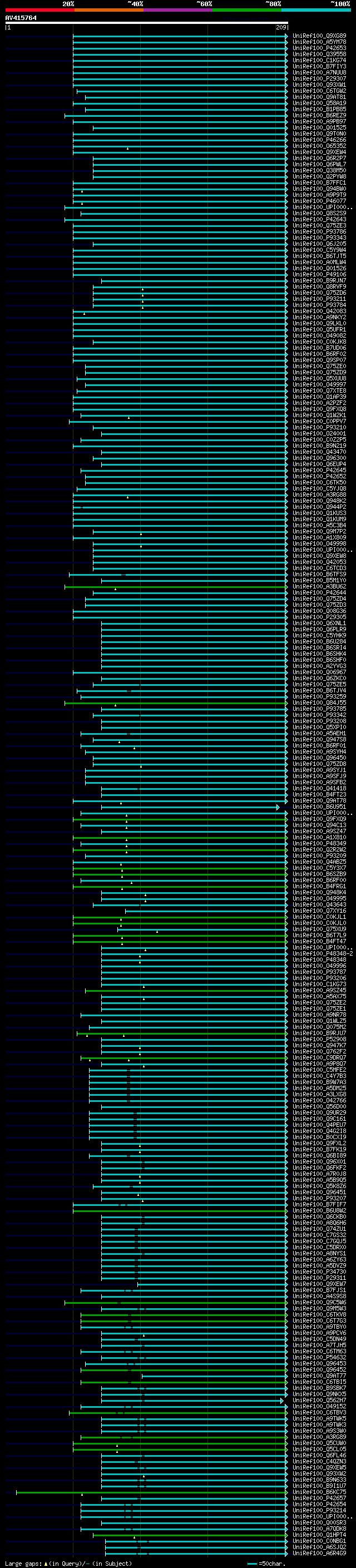Select the UniRef100_Q84J55 label
This screenshot has width=356, height=1568.
319,703
